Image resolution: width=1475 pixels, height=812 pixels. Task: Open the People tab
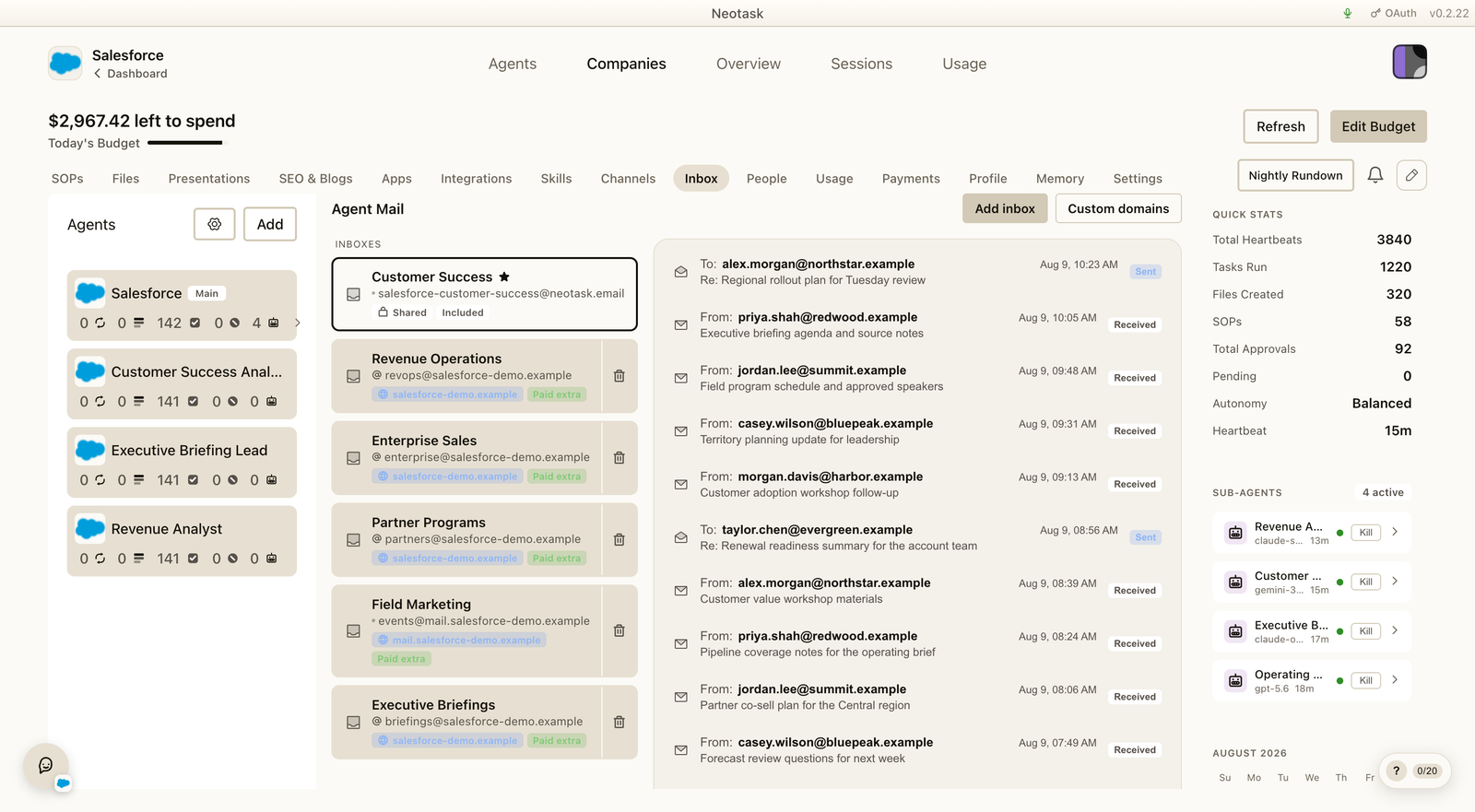(767, 179)
